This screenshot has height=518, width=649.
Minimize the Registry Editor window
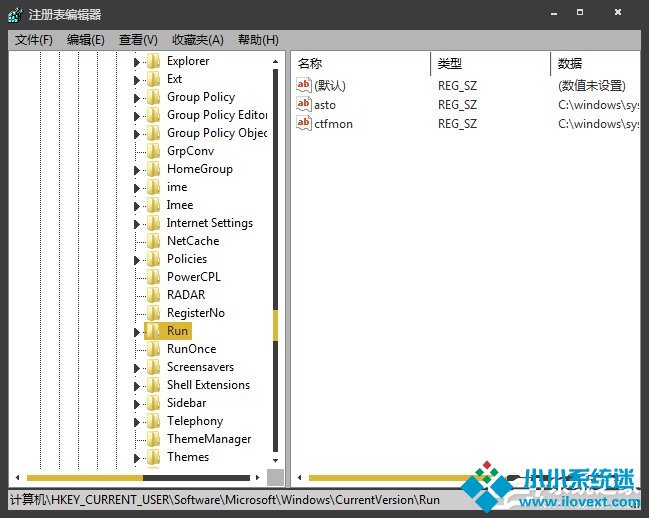coord(554,13)
